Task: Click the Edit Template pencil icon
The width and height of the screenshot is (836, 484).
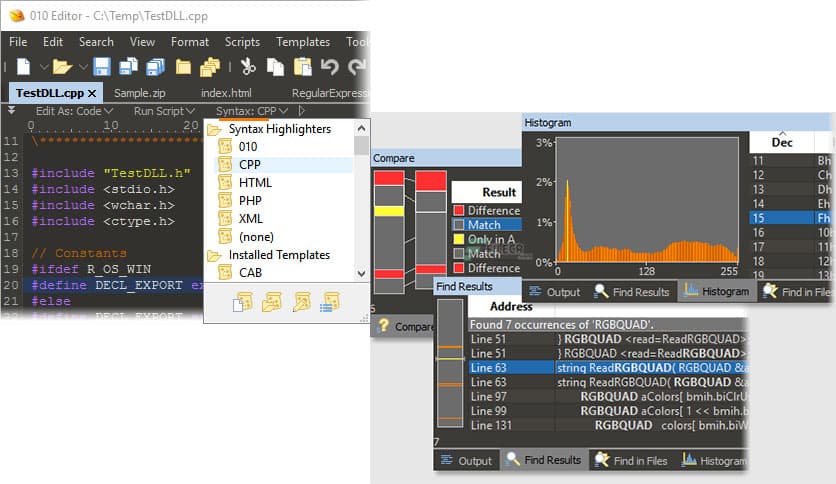Action: tap(301, 302)
